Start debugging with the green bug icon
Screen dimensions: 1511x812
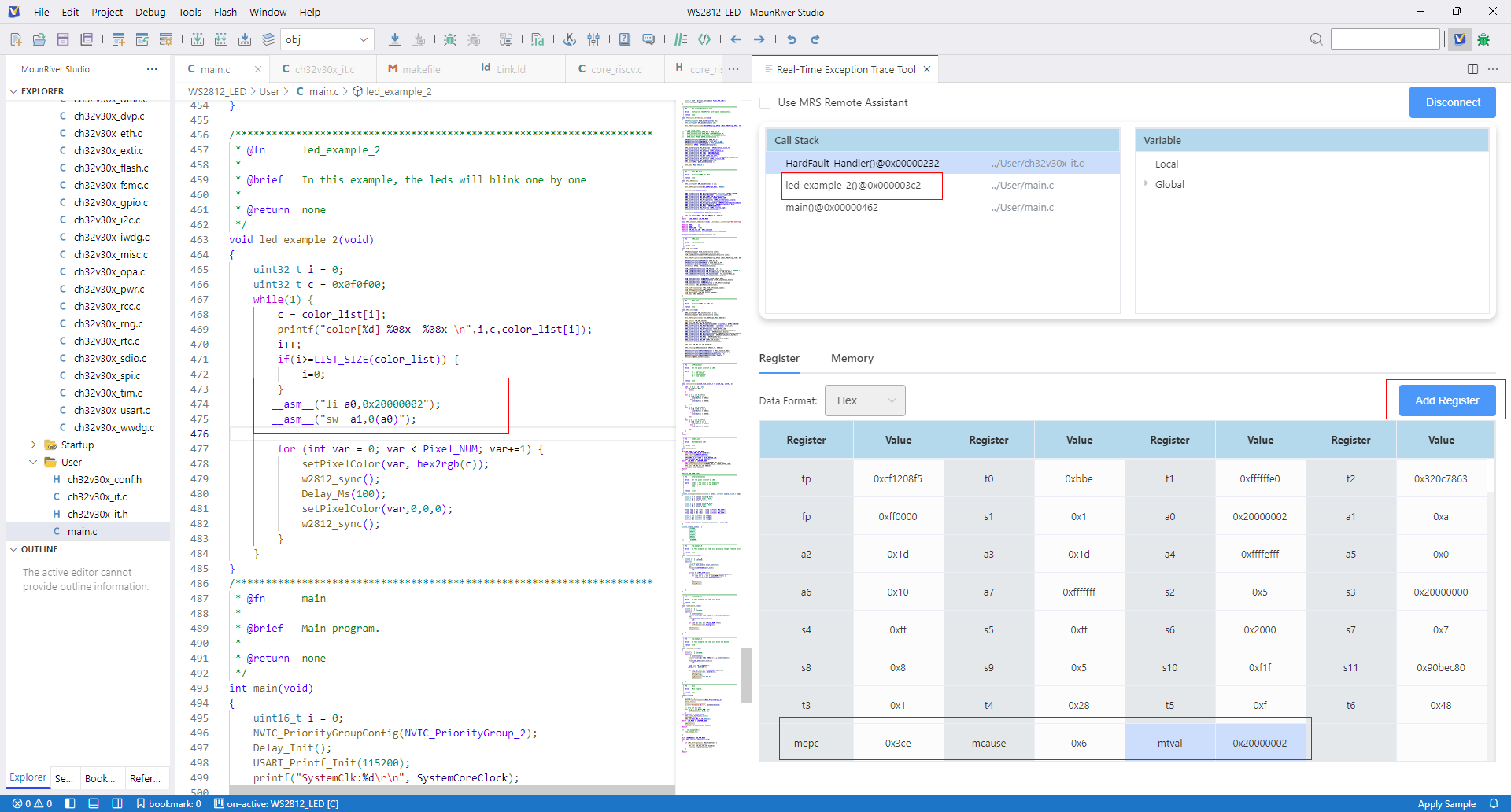tap(450, 39)
